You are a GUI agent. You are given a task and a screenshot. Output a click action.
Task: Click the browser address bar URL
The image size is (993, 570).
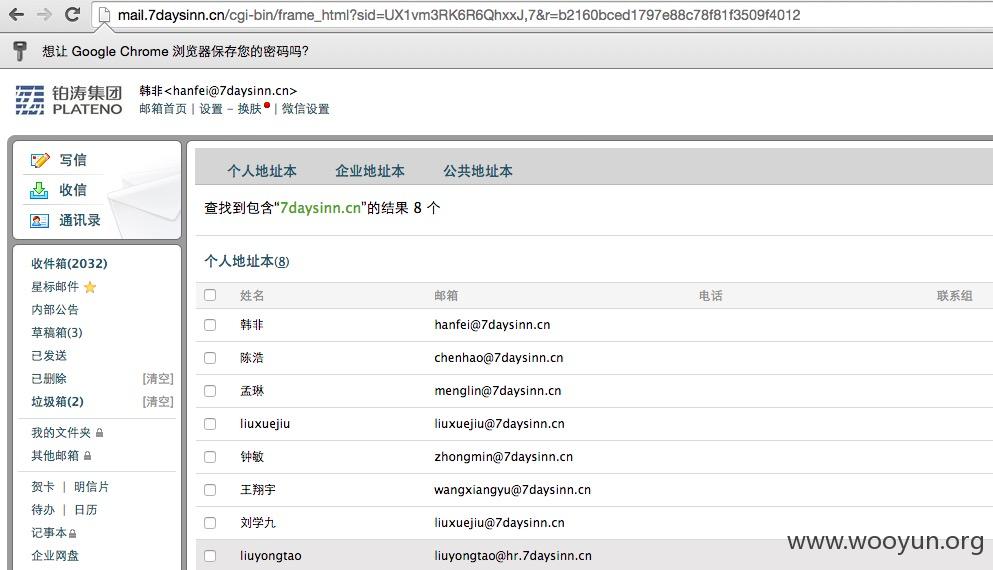click(x=459, y=15)
